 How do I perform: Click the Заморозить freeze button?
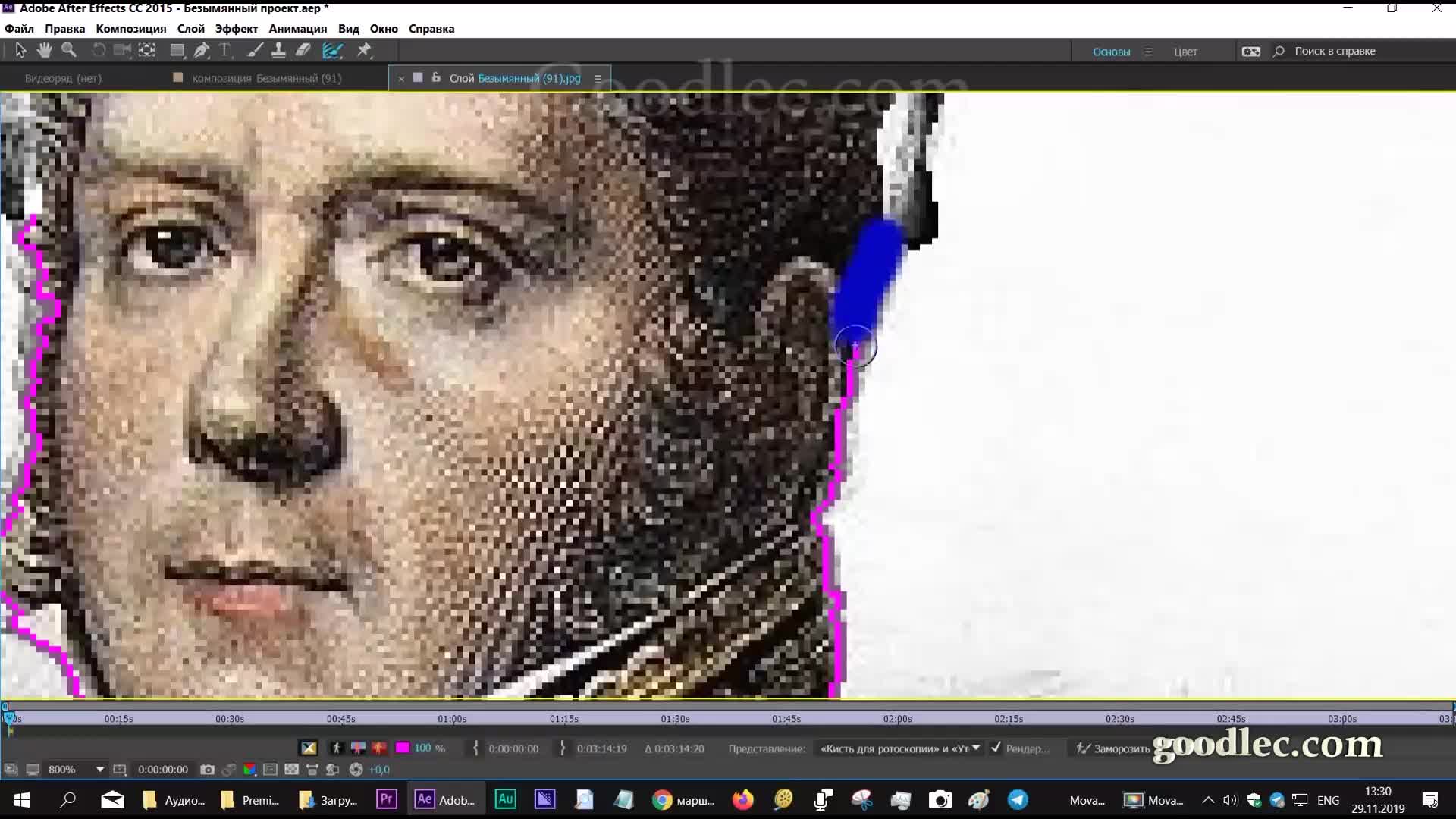pos(1113,748)
